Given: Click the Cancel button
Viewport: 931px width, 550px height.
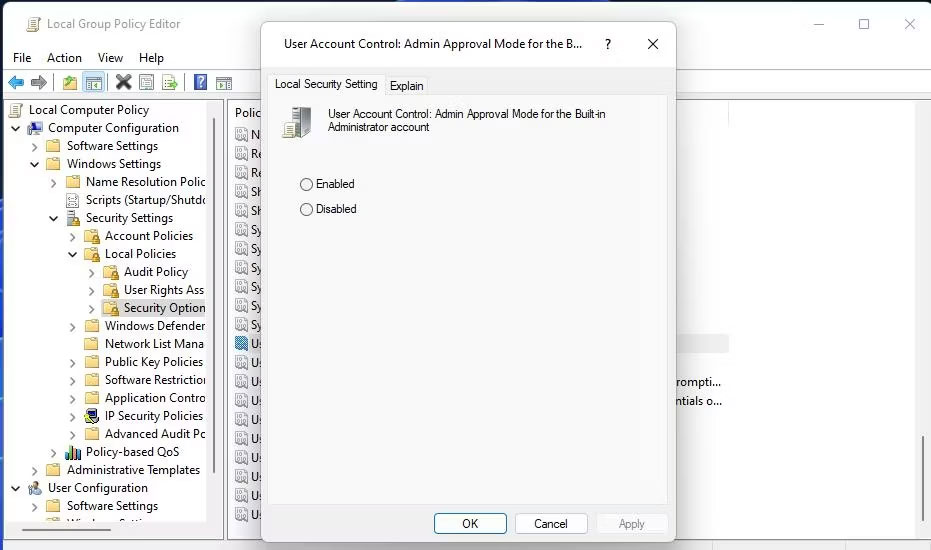Looking at the screenshot, I should pyautogui.click(x=550, y=523).
